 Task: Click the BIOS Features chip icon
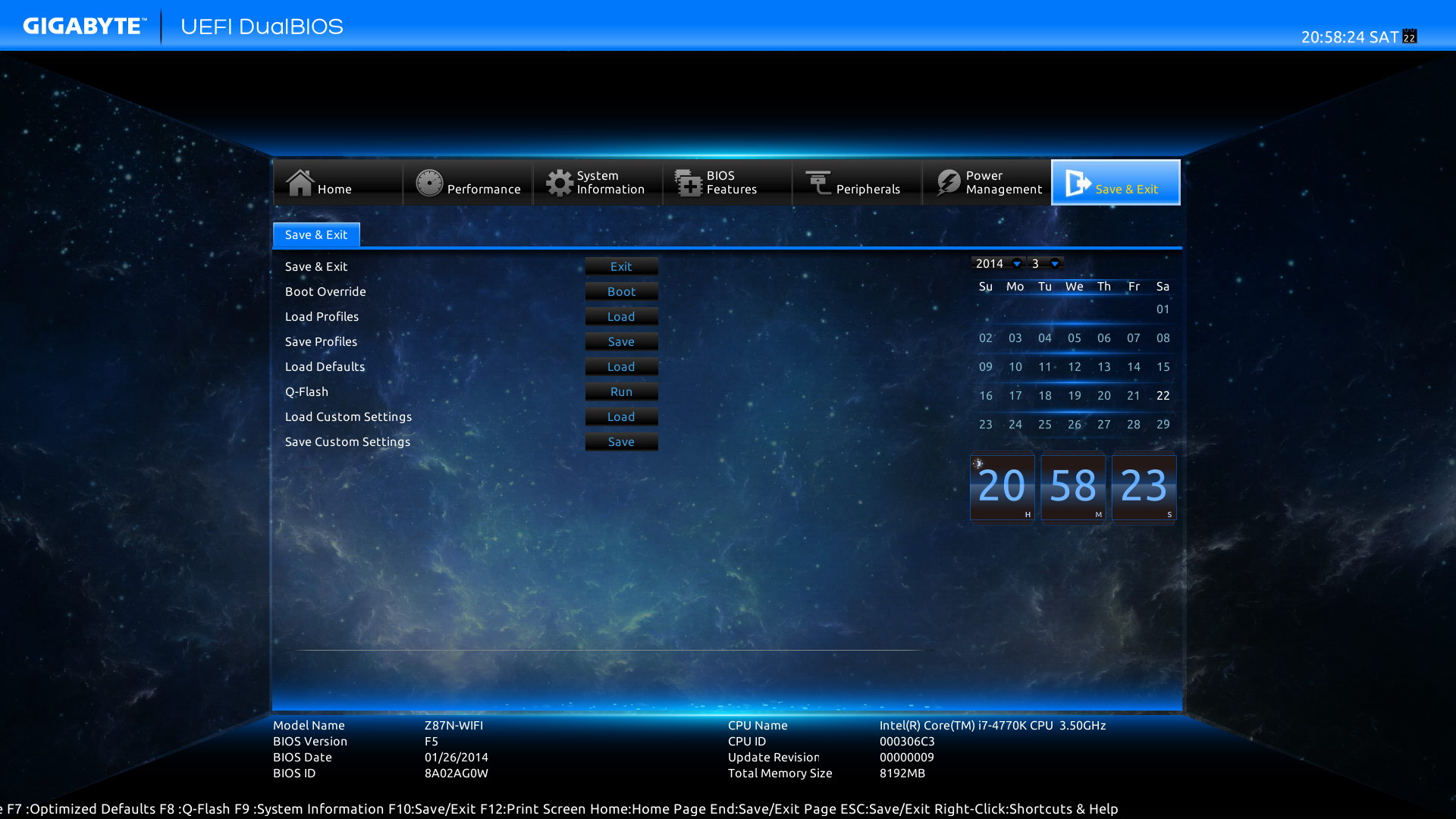tap(689, 183)
